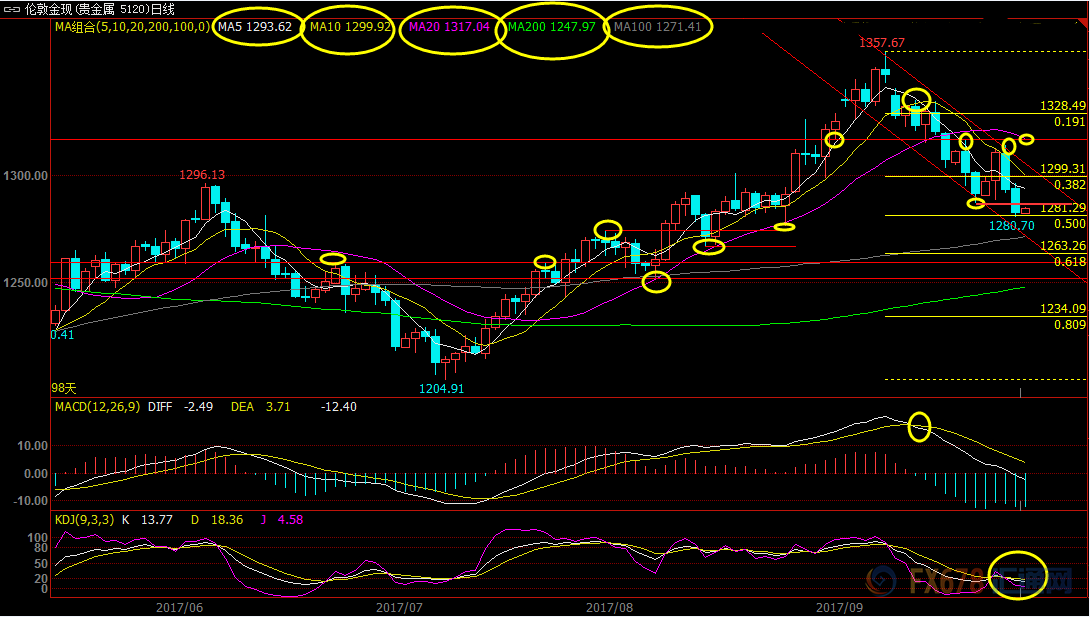Click the 1280.70 recent low label
This screenshot has width=1090, height=617.
coord(1011,226)
